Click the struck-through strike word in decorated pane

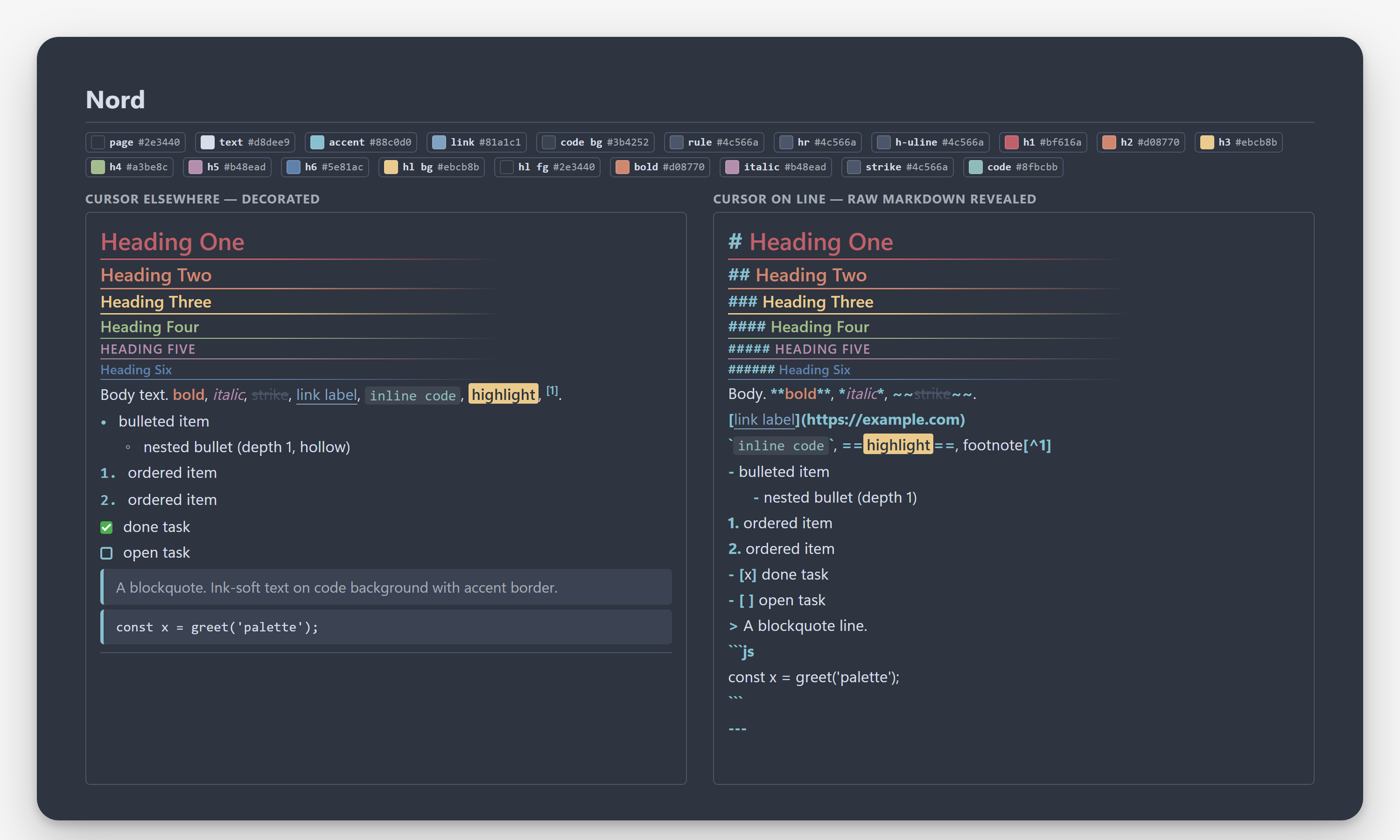[x=270, y=394]
